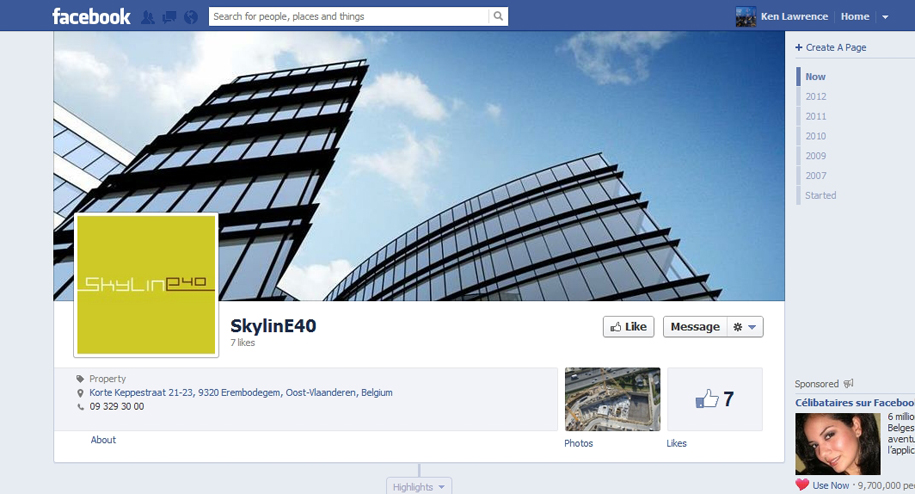The height and width of the screenshot is (494, 915).
Task: Open the notifications globe icon
Action: click(191, 17)
